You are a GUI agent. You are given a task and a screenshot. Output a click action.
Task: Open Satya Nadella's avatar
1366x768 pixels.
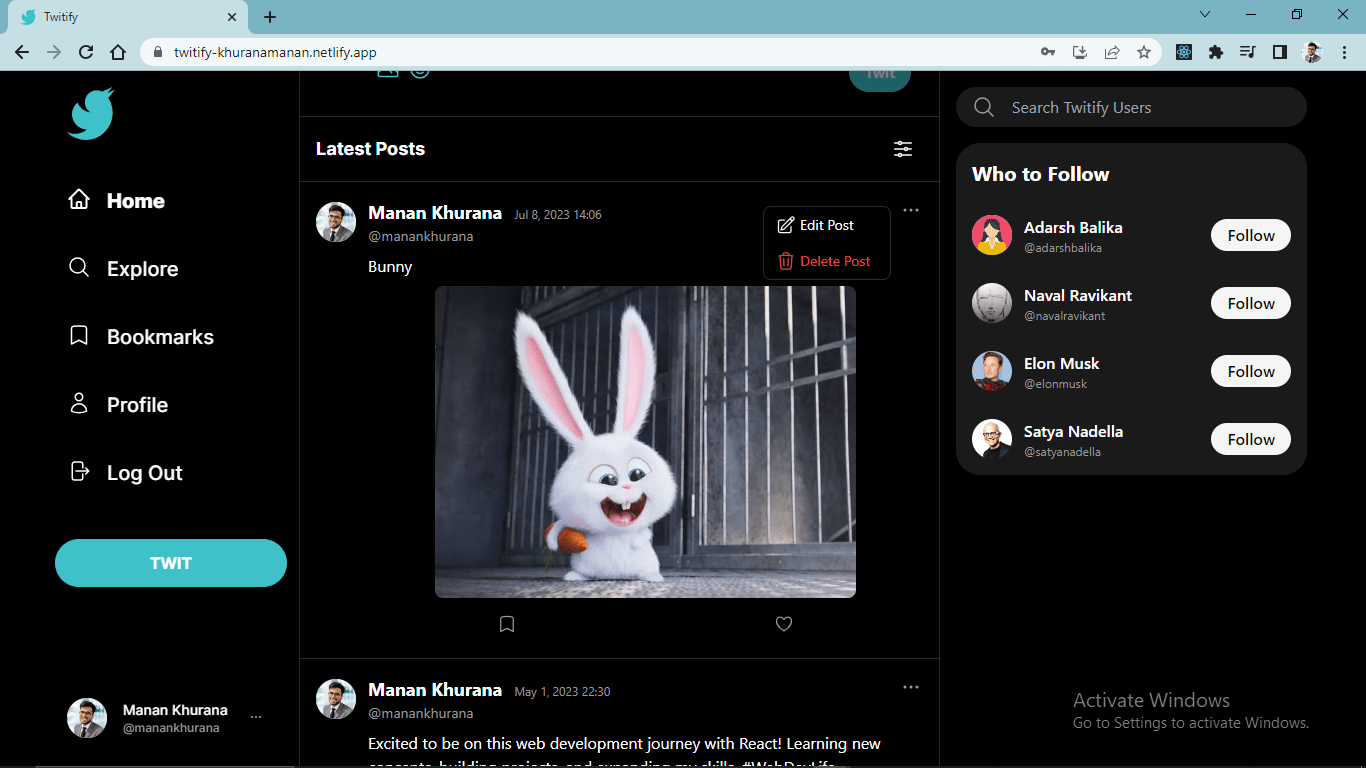tap(992, 439)
